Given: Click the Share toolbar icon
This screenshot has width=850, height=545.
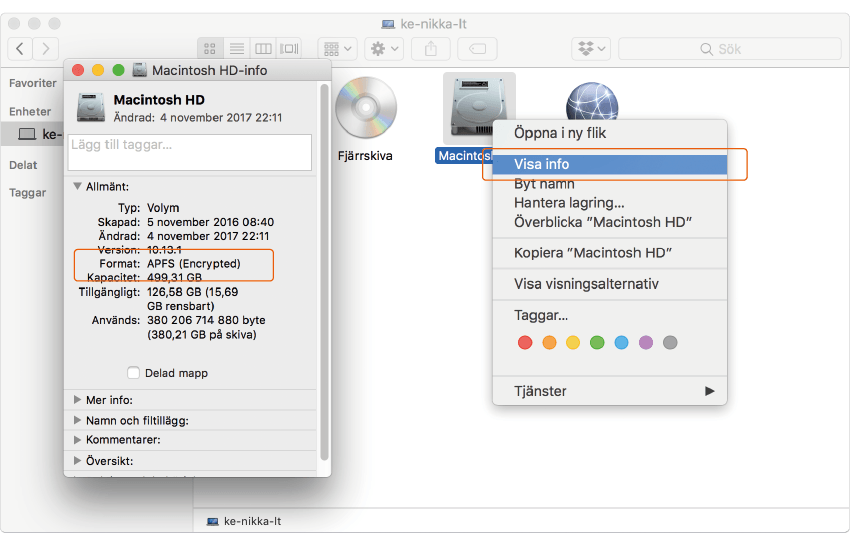Looking at the screenshot, I should pos(431,48).
